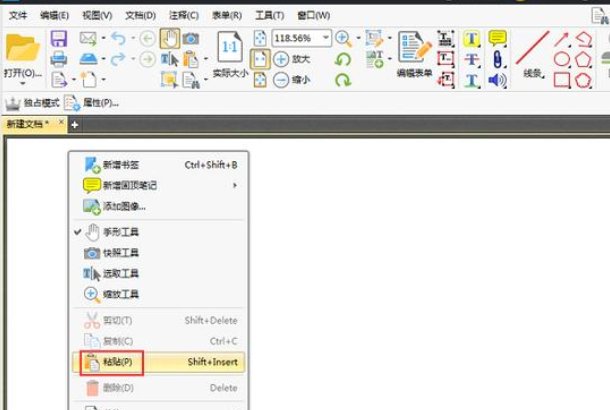The width and height of the screenshot is (610, 410).
Task: Select the Typewriter tool
Action: (x=445, y=39)
